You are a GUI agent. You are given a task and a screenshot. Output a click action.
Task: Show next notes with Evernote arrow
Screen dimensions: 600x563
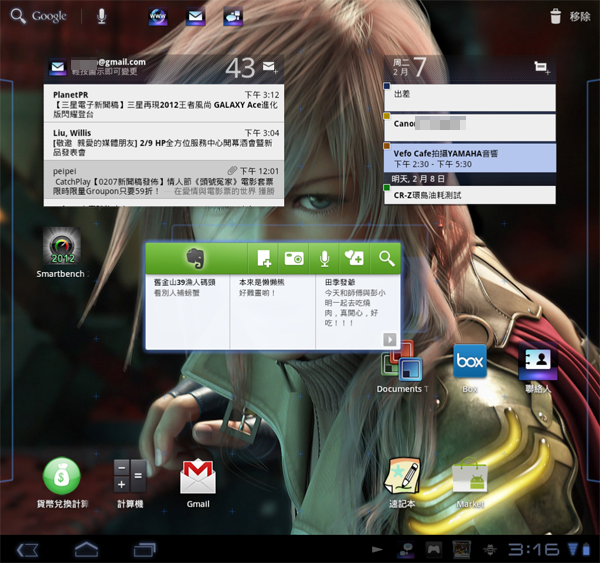(x=390, y=339)
